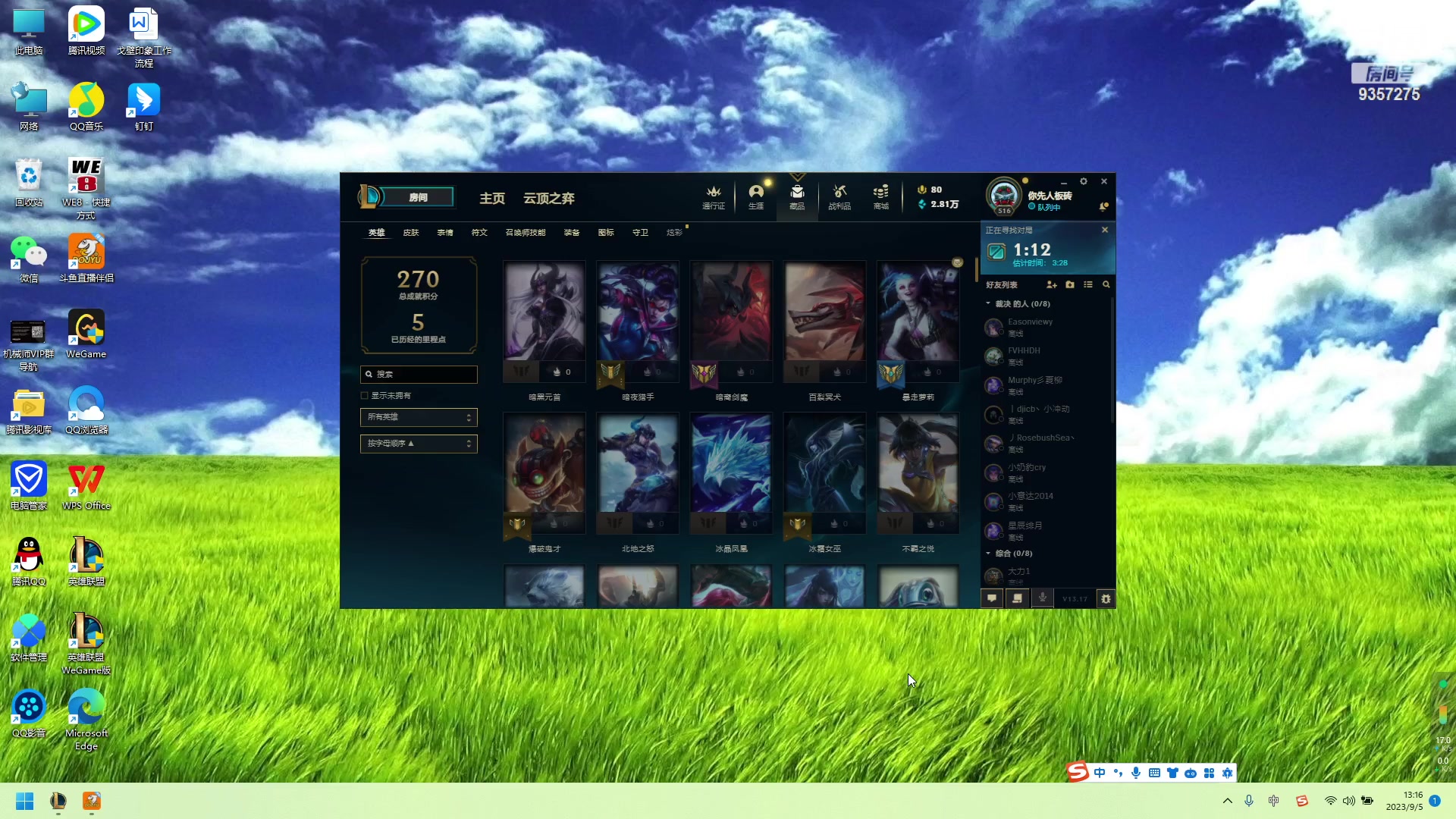Open Microsoft Edge desktop icon
Viewport: 1456px width, 819px height.
(x=86, y=720)
